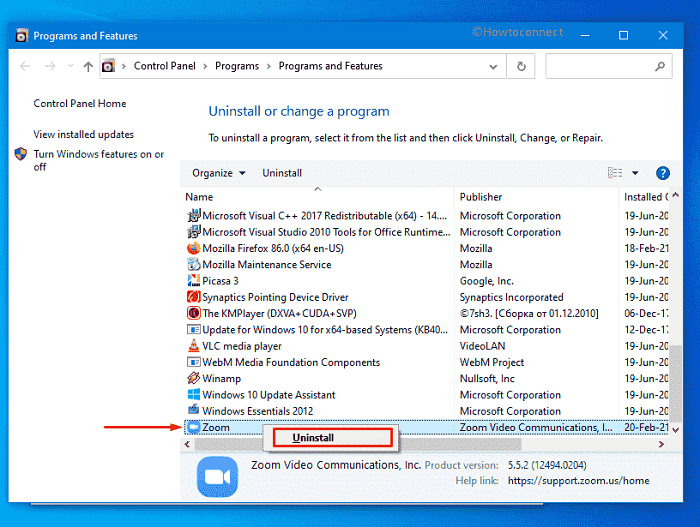This screenshot has width=700, height=527.
Task: Expand the chevron after Control Panel breadcrumb
Action: point(205,67)
